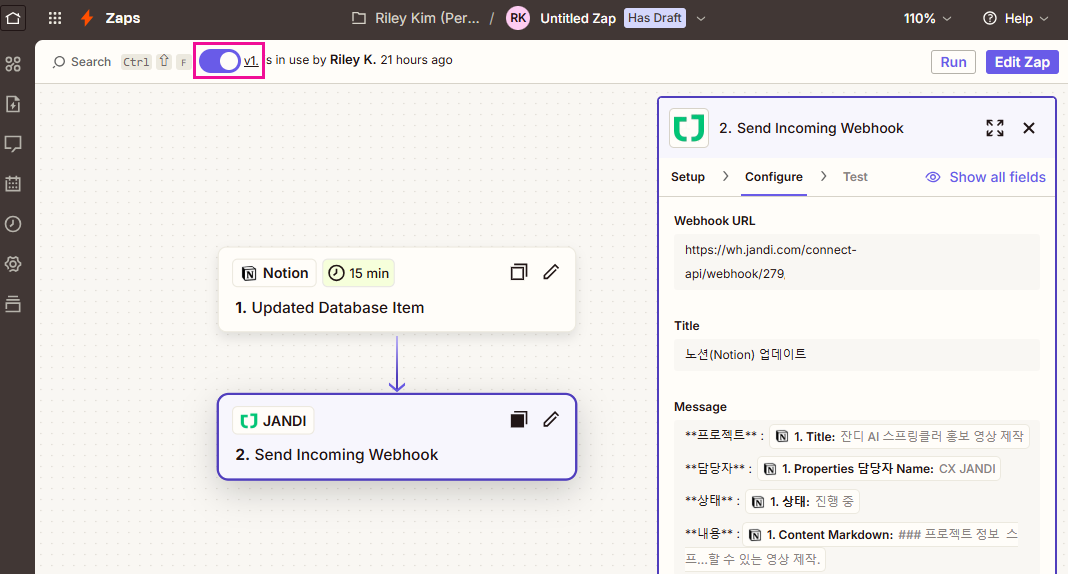This screenshot has height=574, width=1068.
Task: Click the pencil icon on JANDI step
Action: tap(551, 419)
